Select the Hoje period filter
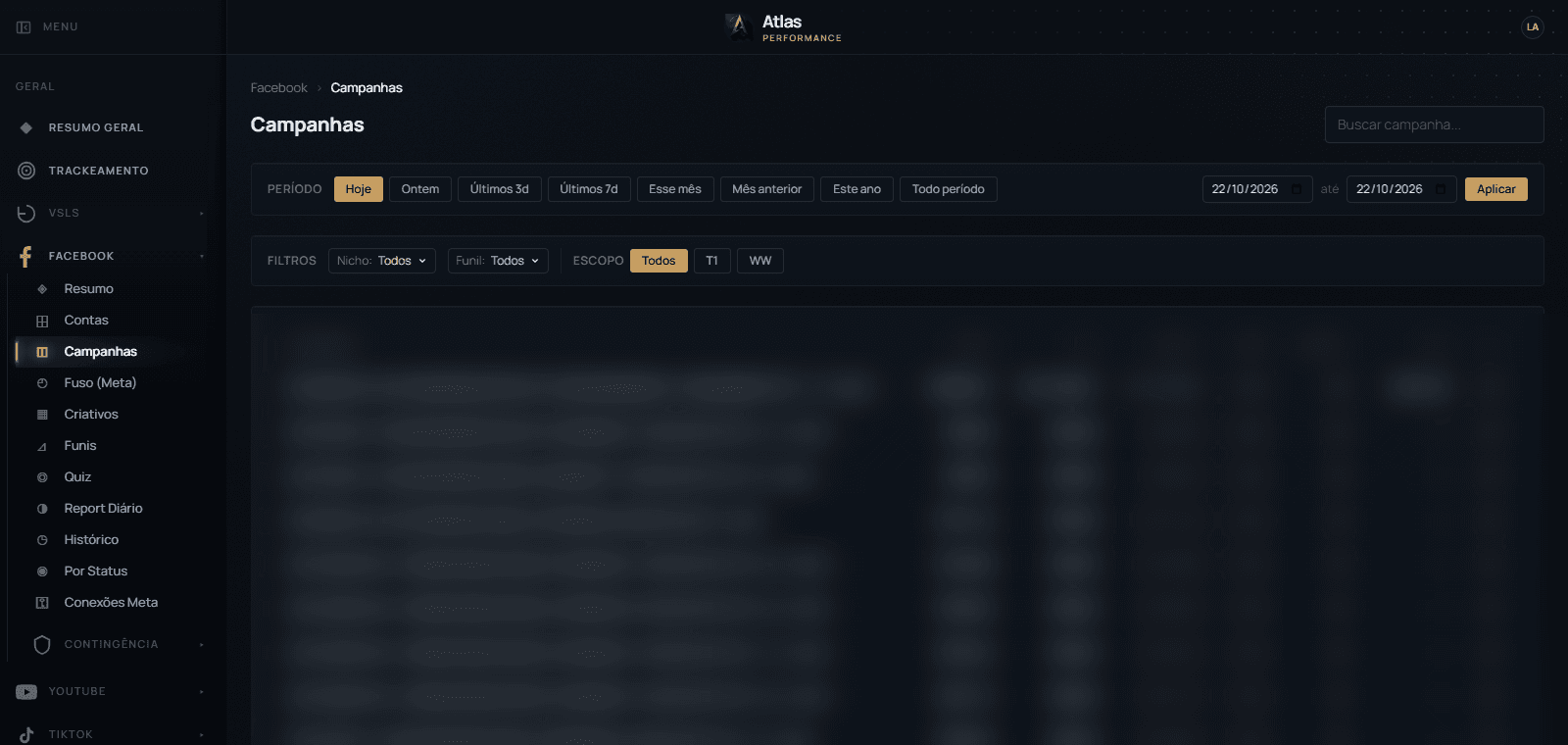 [359, 189]
